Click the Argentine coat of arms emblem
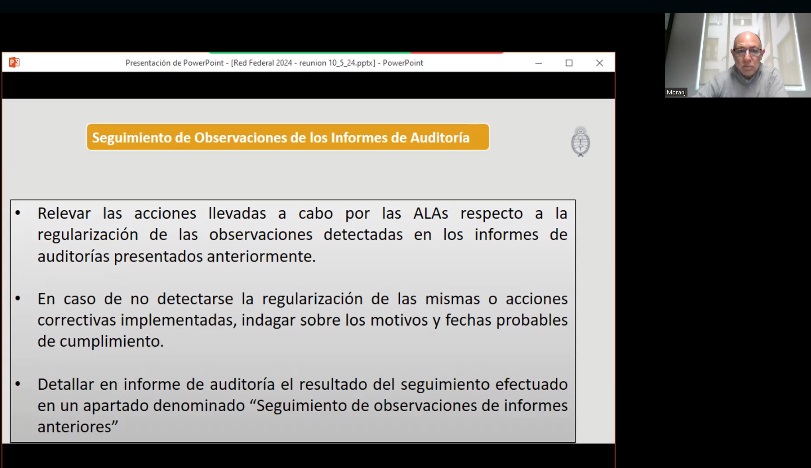This screenshot has width=811, height=468. click(580, 141)
